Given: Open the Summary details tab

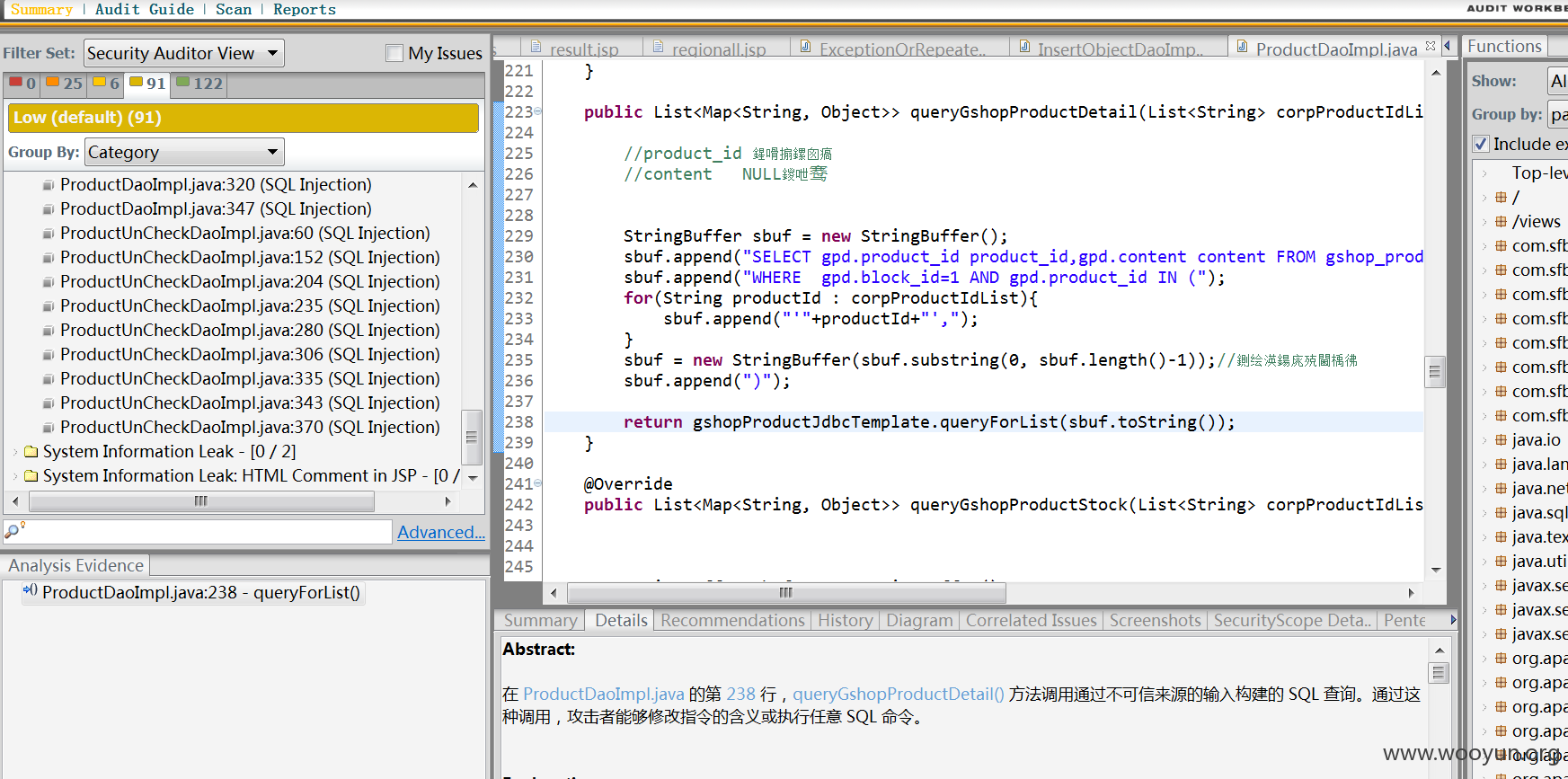Looking at the screenshot, I should pyautogui.click(x=540, y=620).
